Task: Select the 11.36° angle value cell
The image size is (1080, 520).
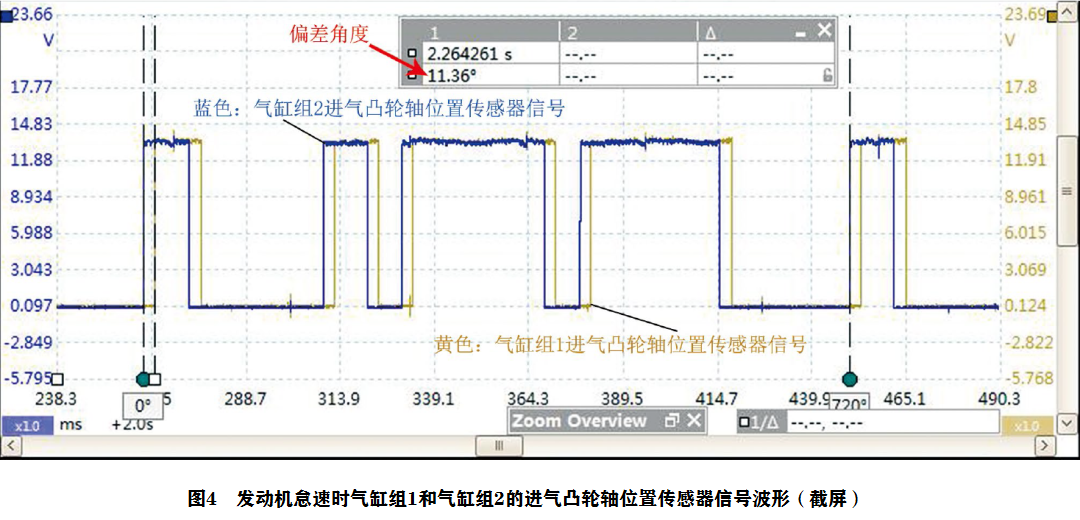Action: tap(492, 76)
